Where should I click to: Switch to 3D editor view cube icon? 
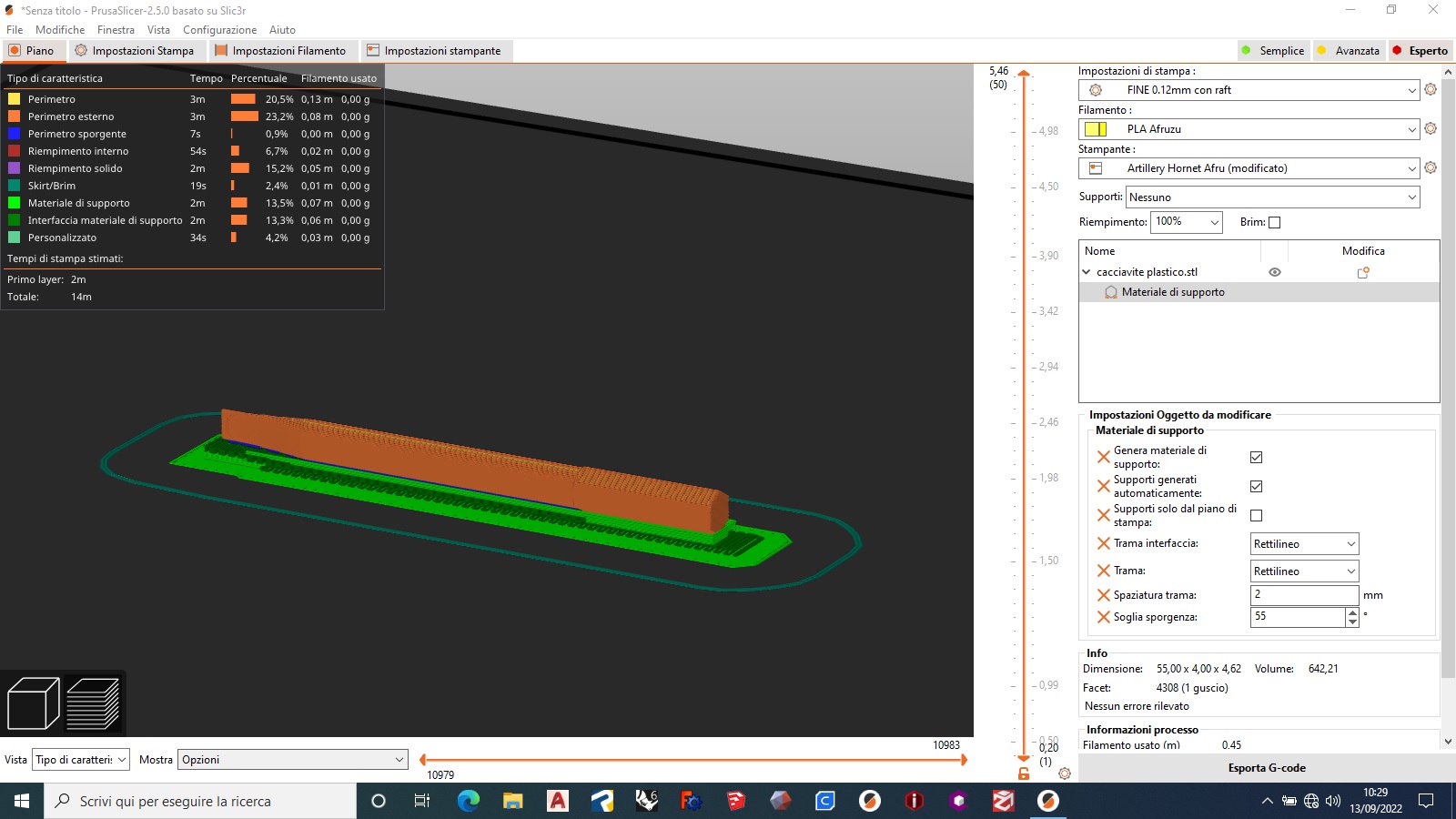(x=33, y=703)
